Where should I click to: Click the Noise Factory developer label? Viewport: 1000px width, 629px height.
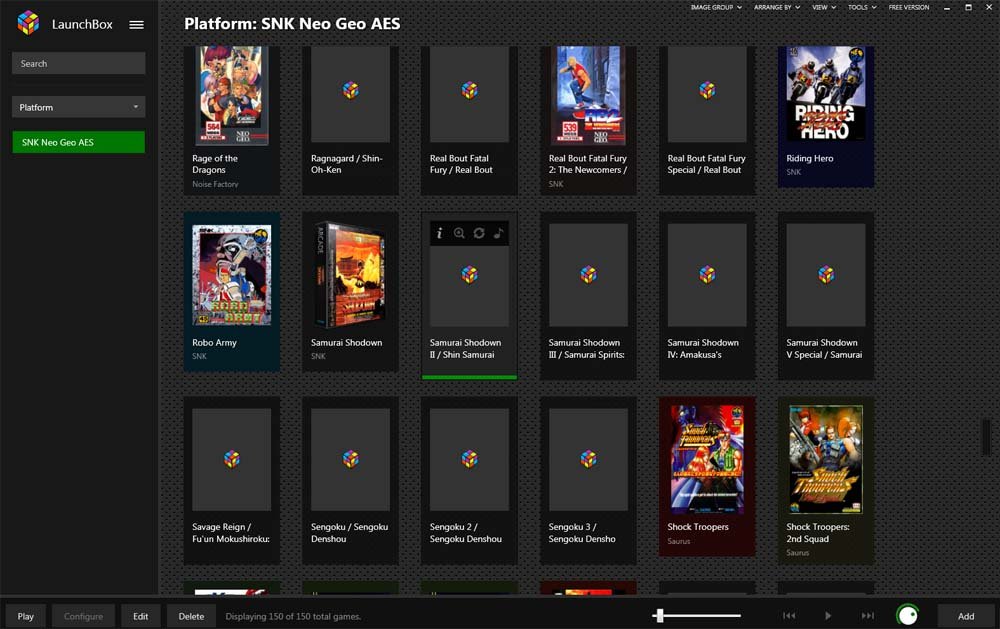[215, 184]
